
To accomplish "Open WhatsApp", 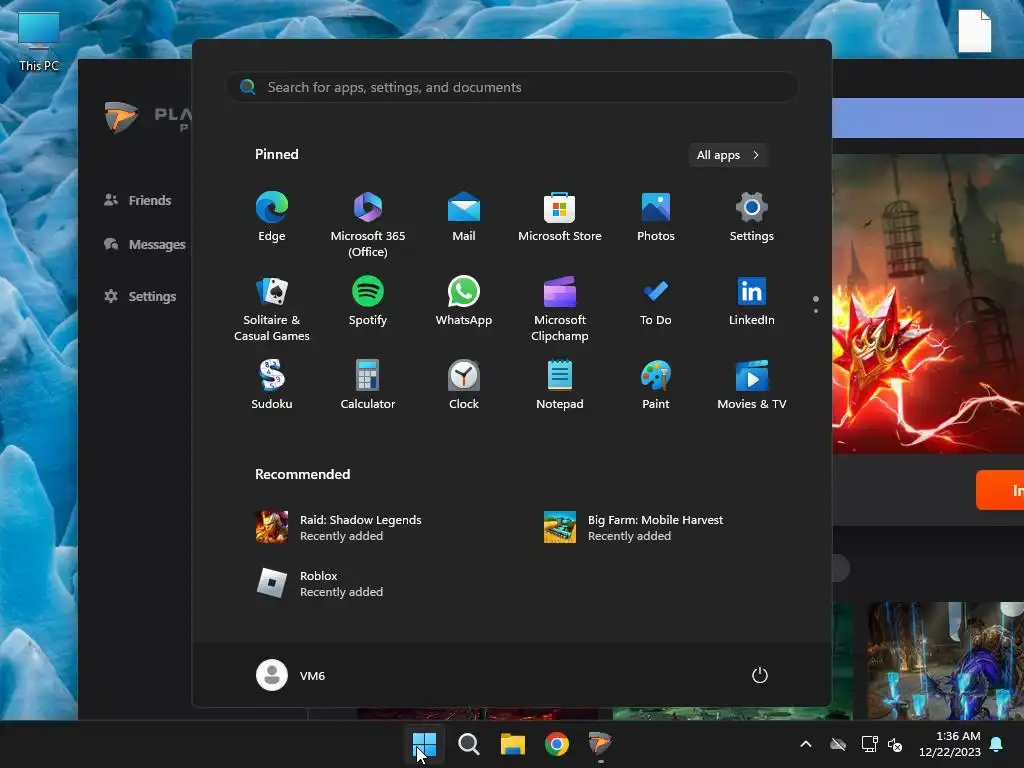I will (464, 302).
